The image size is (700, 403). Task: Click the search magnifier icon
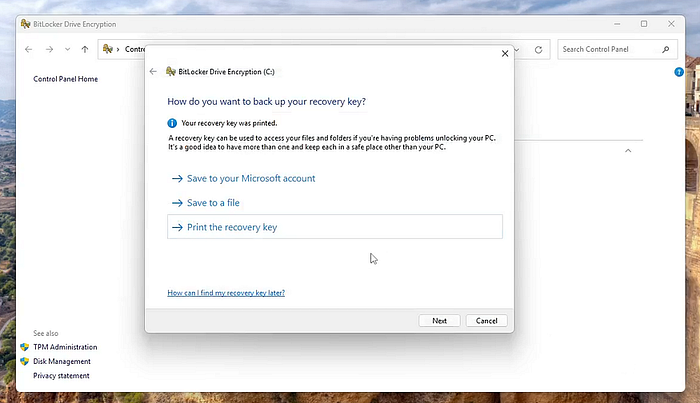pos(666,49)
